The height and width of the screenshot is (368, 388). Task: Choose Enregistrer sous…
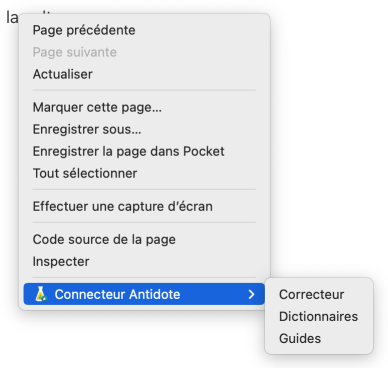point(87,129)
